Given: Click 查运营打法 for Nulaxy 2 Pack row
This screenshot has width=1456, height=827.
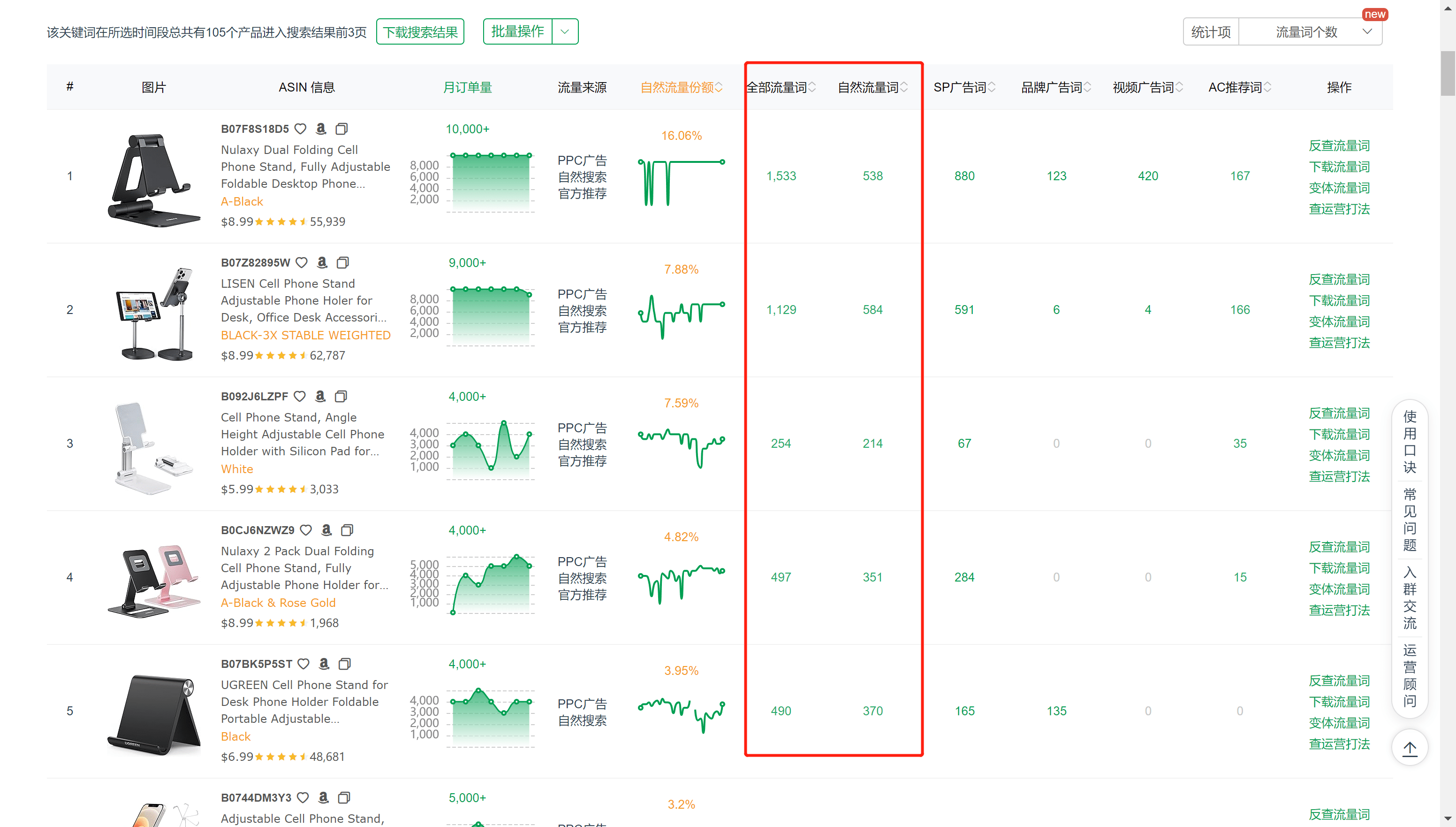Looking at the screenshot, I should [x=1339, y=610].
